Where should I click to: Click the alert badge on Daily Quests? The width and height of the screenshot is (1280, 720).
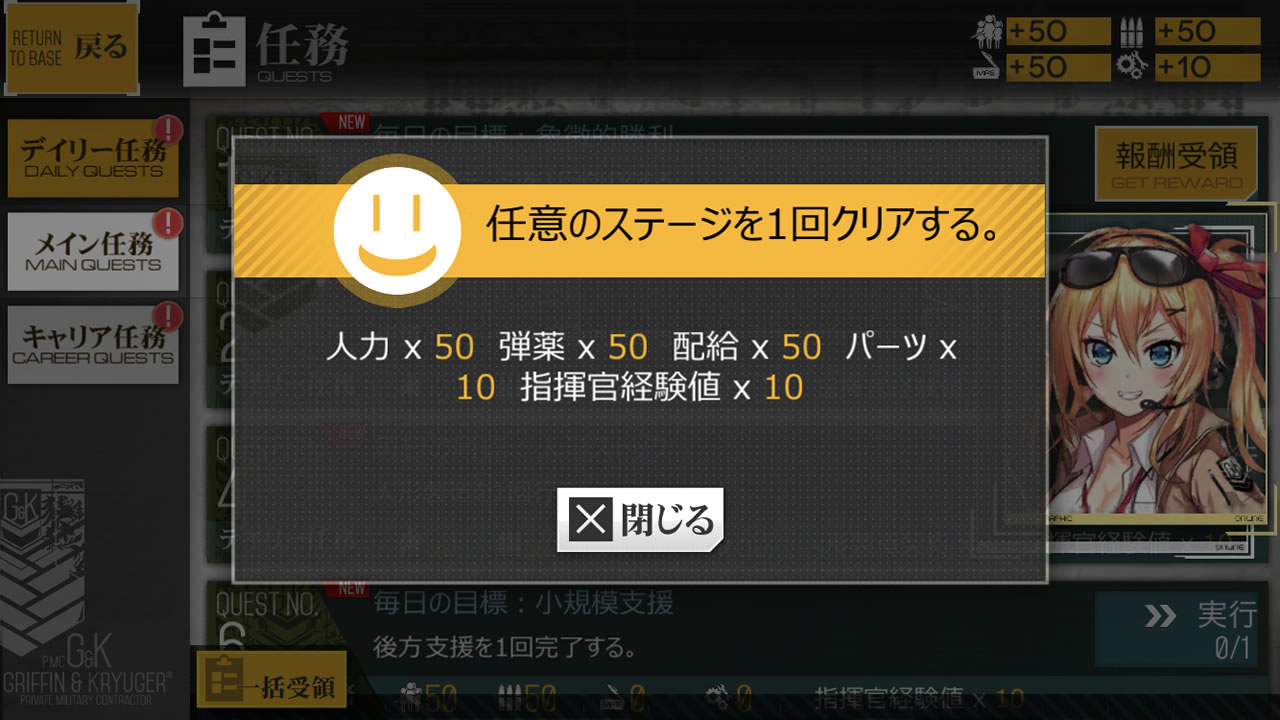point(168,130)
